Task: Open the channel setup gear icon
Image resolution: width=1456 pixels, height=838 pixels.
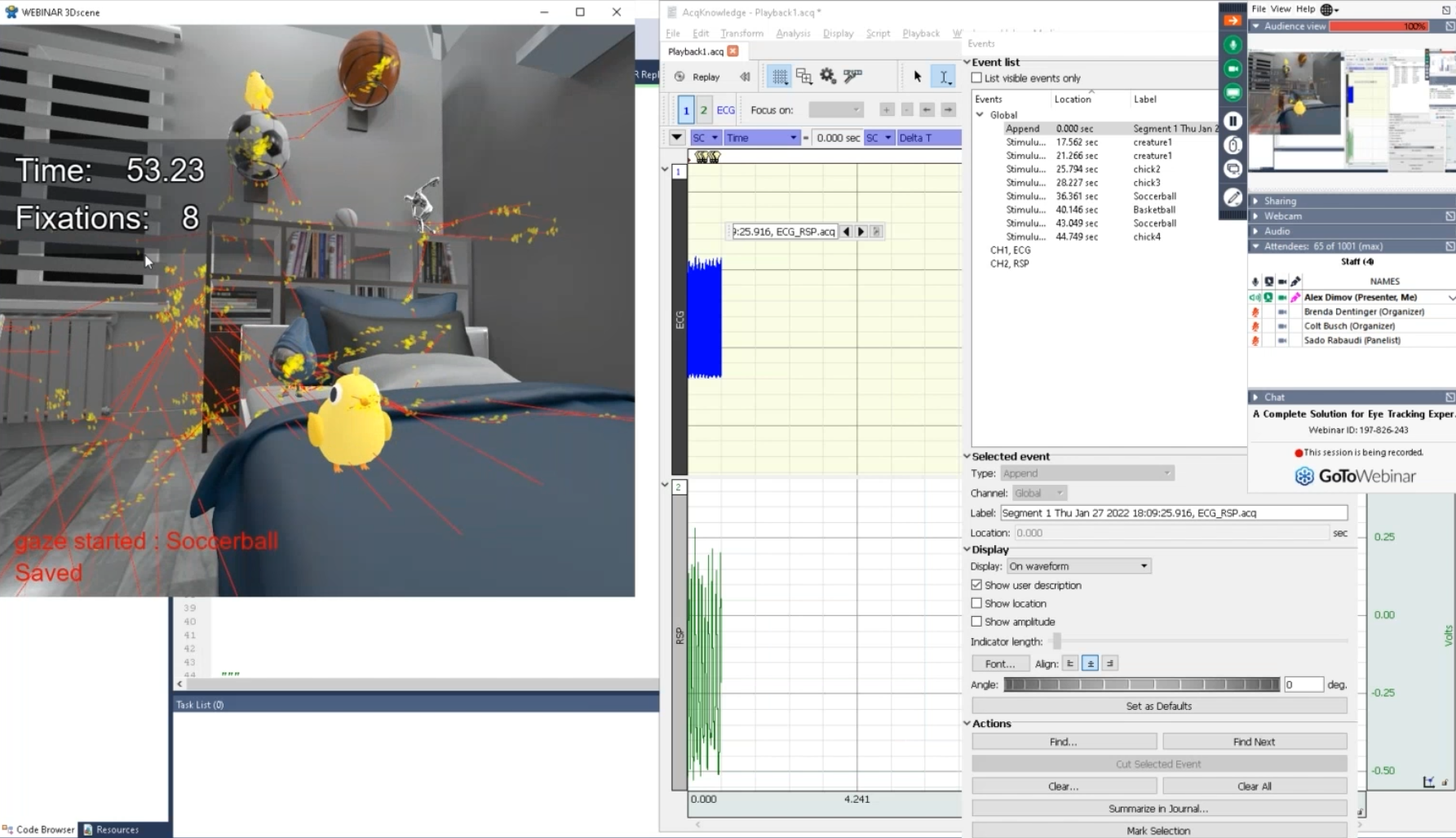Action: pyautogui.click(x=826, y=76)
